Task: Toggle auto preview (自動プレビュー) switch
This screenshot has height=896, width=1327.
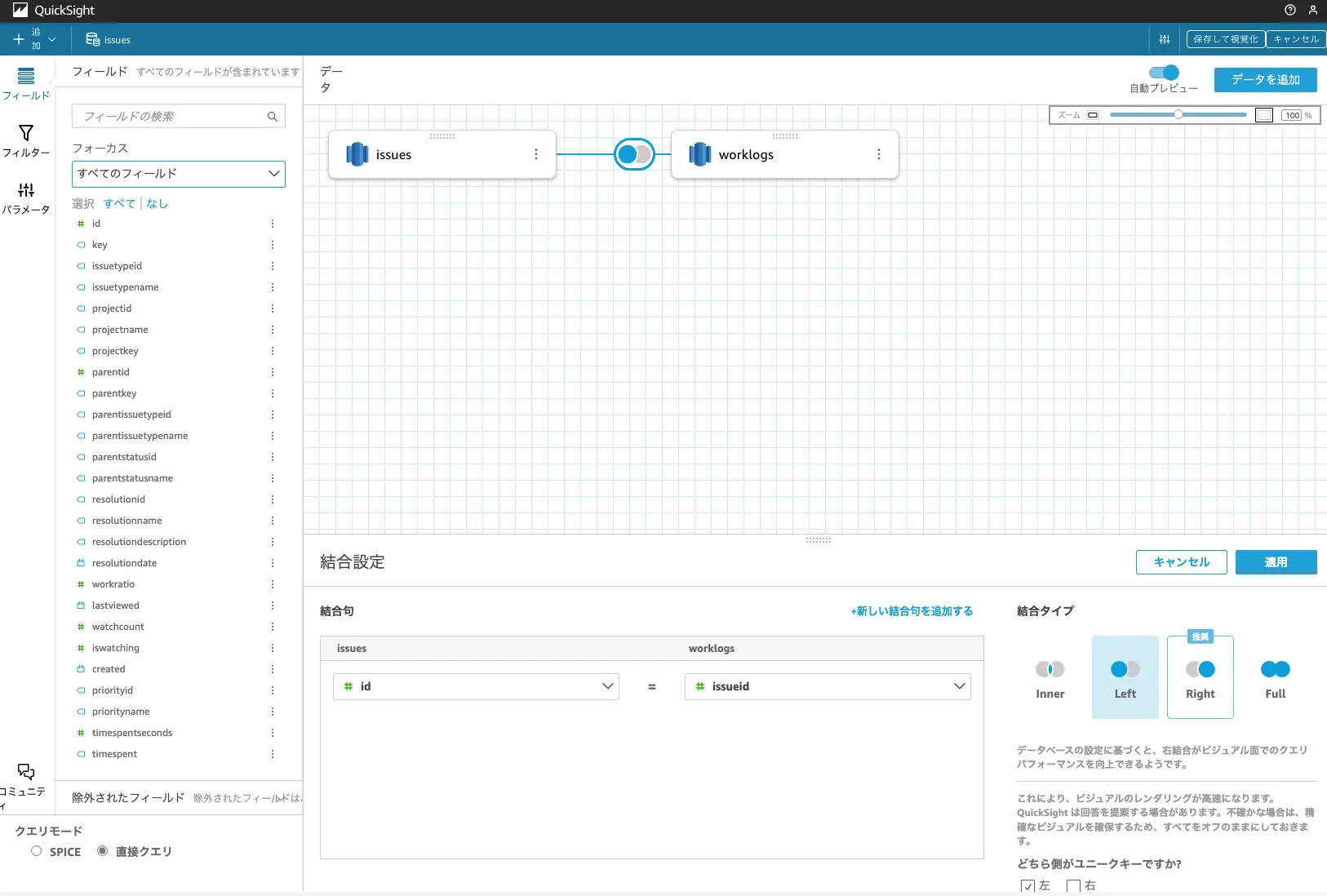Action: [x=1164, y=73]
